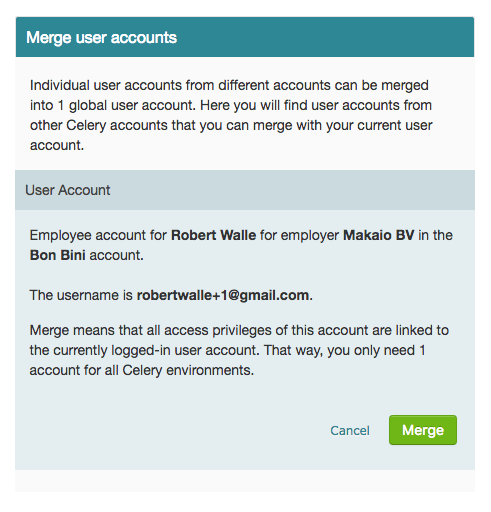491x512 pixels.
Task: Click the bold Bon Bini account name
Action: 58,255
